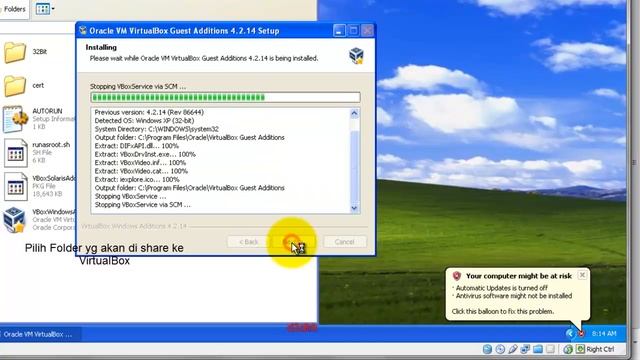This screenshot has height=360, width=640.
Task: Click the green host key arrow icon
Action: tap(580, 349)
